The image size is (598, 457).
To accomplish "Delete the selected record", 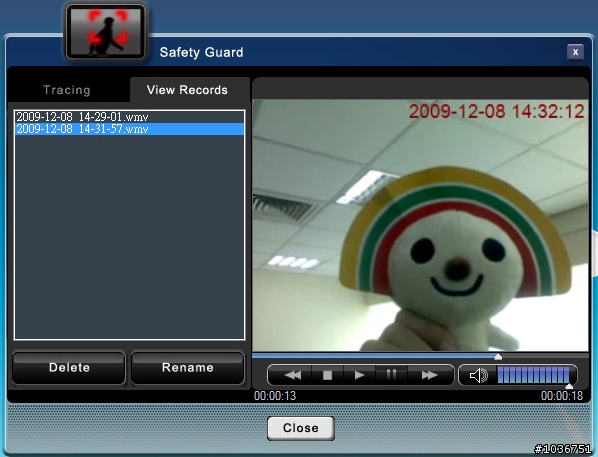I will point(69,368).
